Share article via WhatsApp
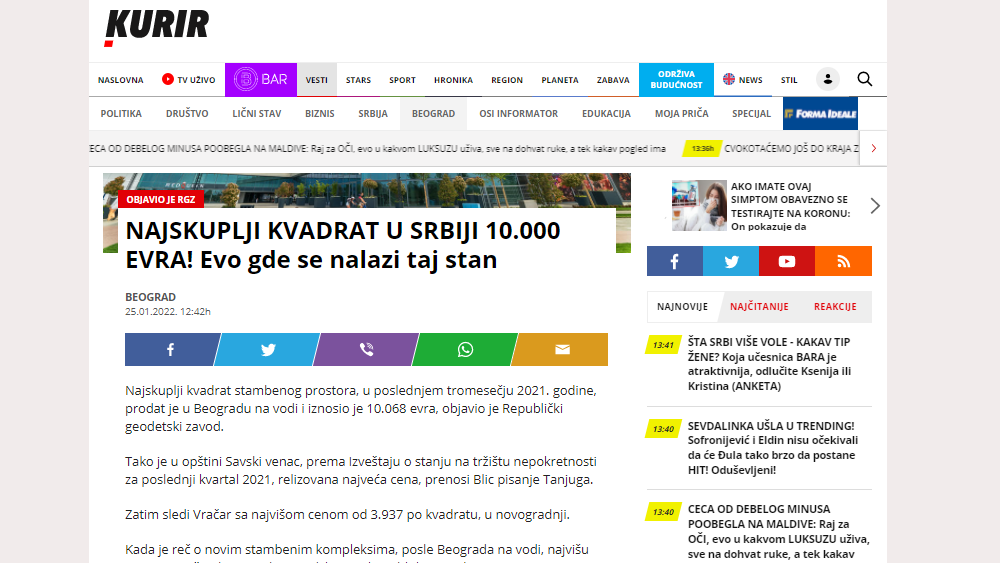 point(465,349)
